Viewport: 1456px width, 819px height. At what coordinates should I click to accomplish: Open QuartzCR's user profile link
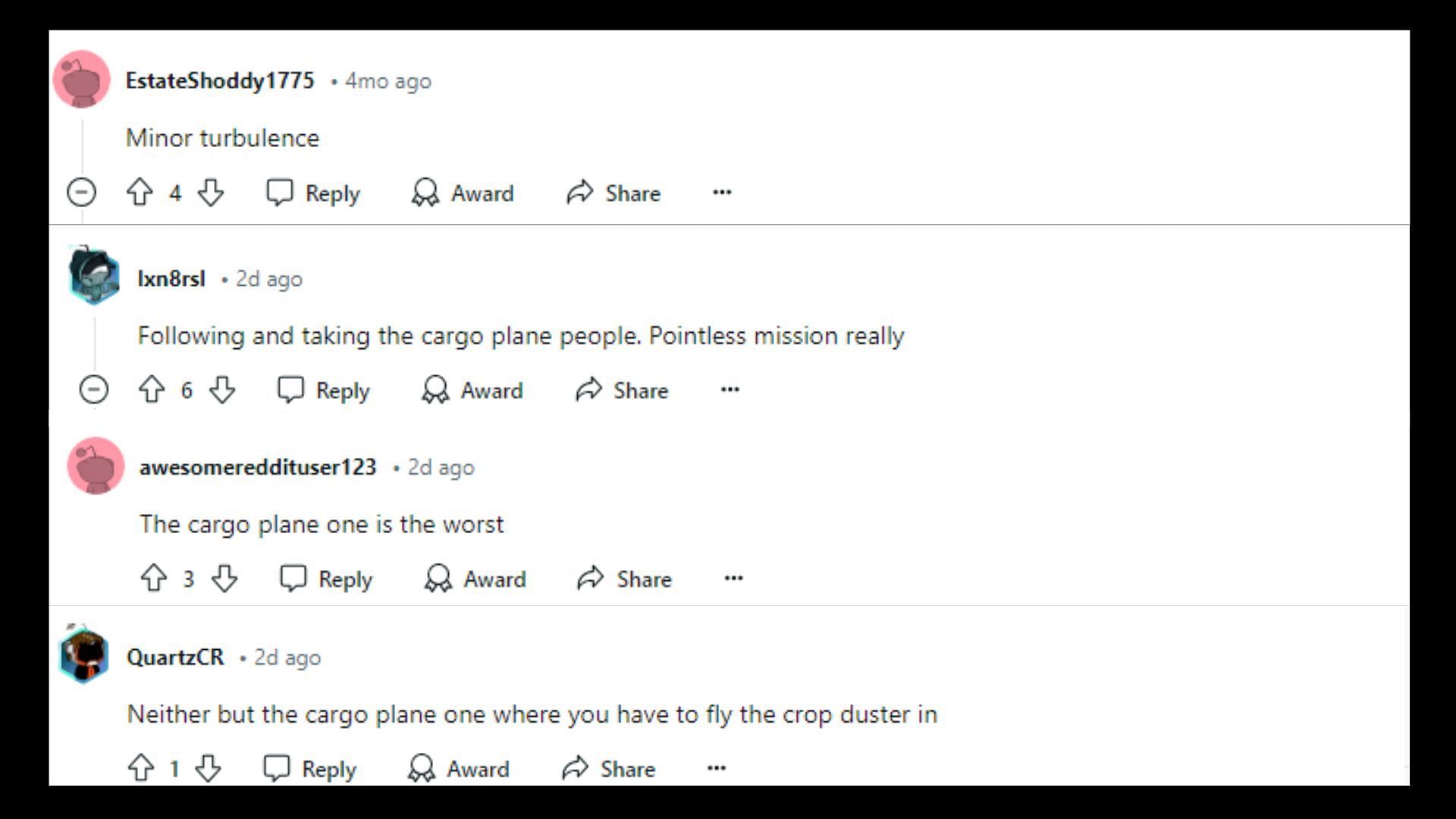[175, 657]
